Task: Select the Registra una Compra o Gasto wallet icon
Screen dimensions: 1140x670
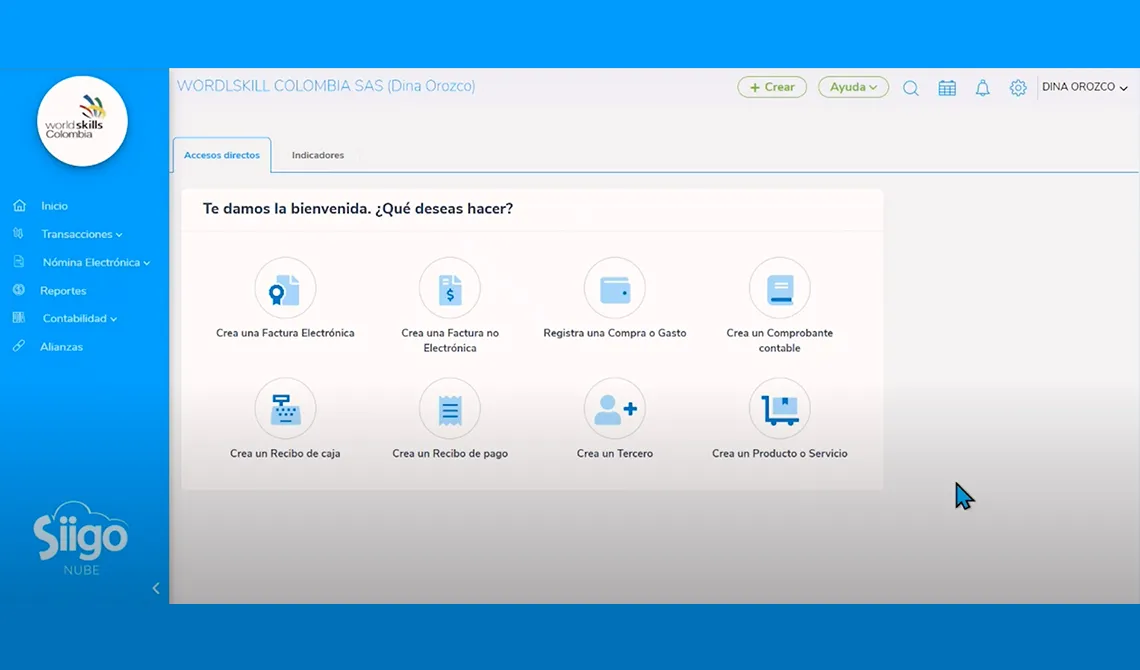Action: pos(615,289)
